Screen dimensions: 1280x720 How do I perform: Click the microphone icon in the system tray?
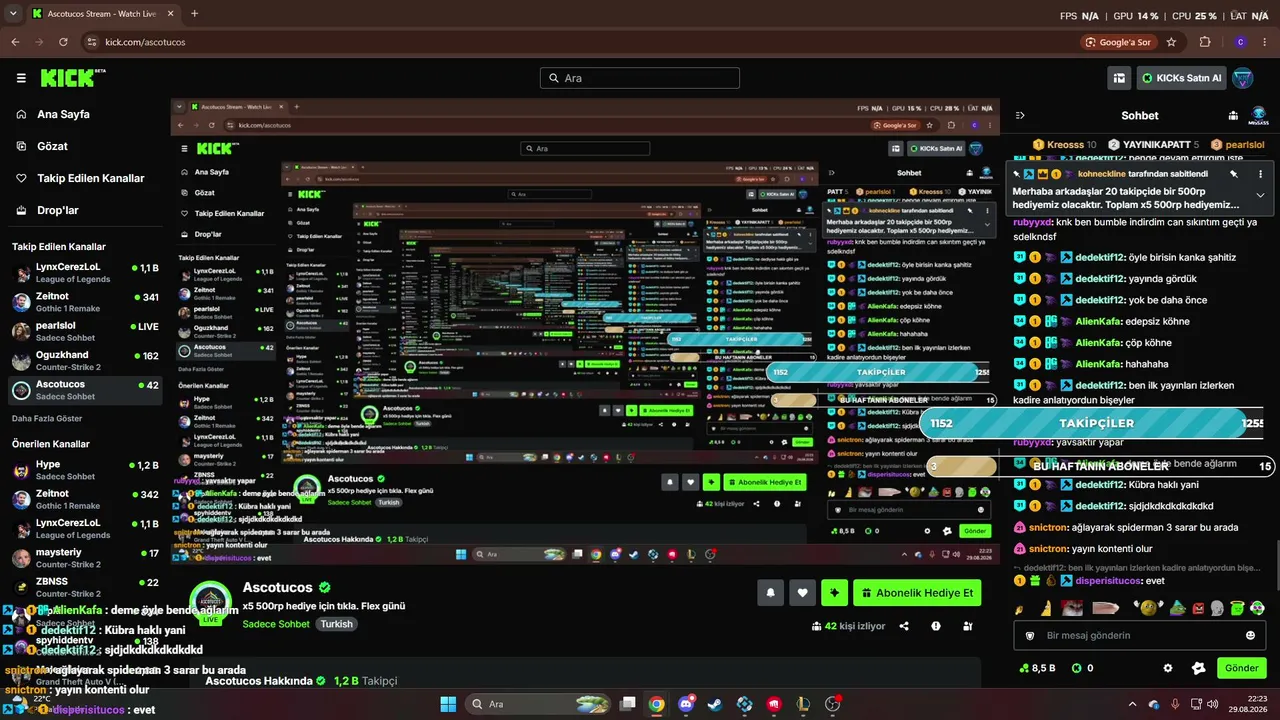[x=1175, y=704]
